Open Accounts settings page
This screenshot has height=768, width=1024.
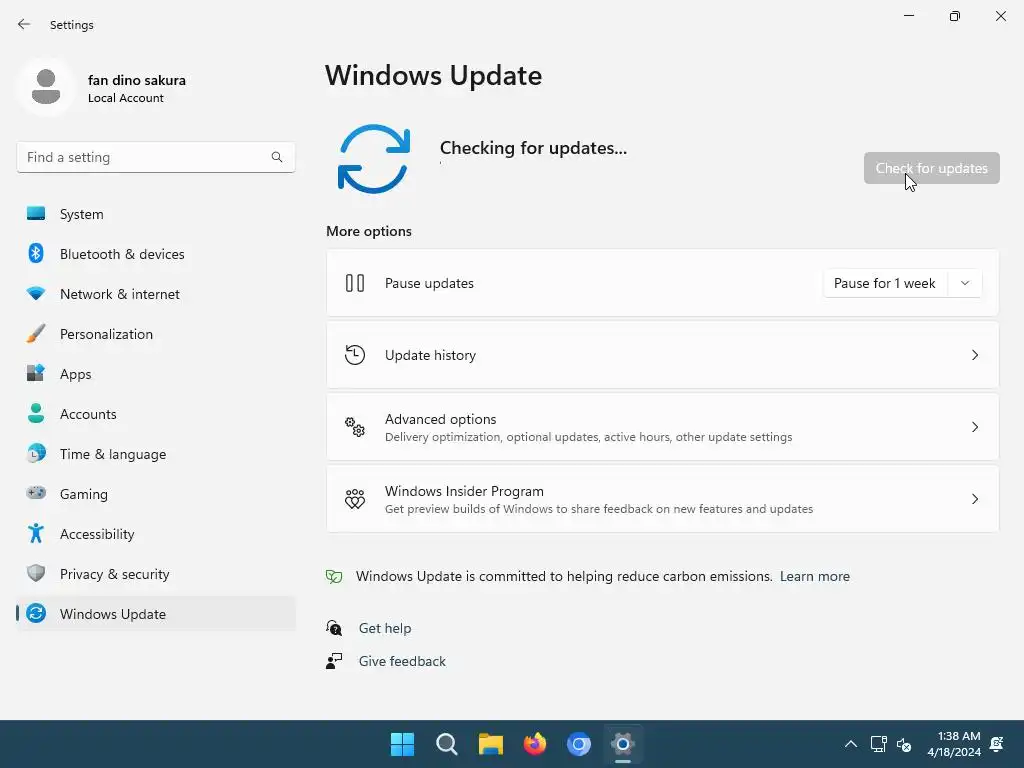[x=156, y=414]
